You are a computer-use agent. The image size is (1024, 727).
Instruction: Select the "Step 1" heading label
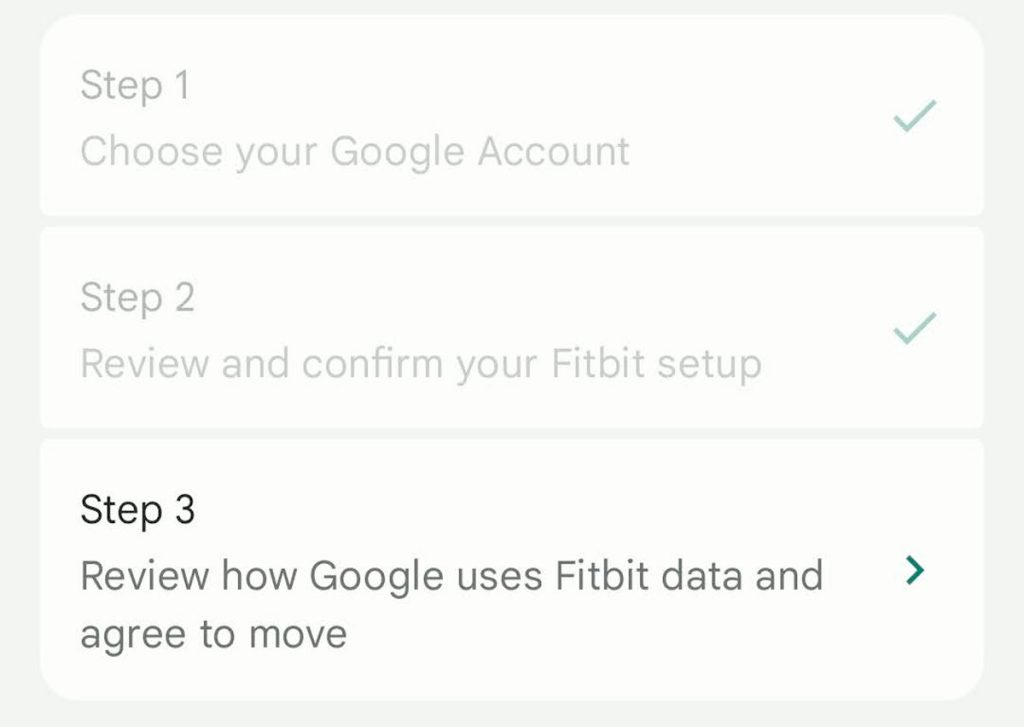pyautogui.click(x=135, y=85)
